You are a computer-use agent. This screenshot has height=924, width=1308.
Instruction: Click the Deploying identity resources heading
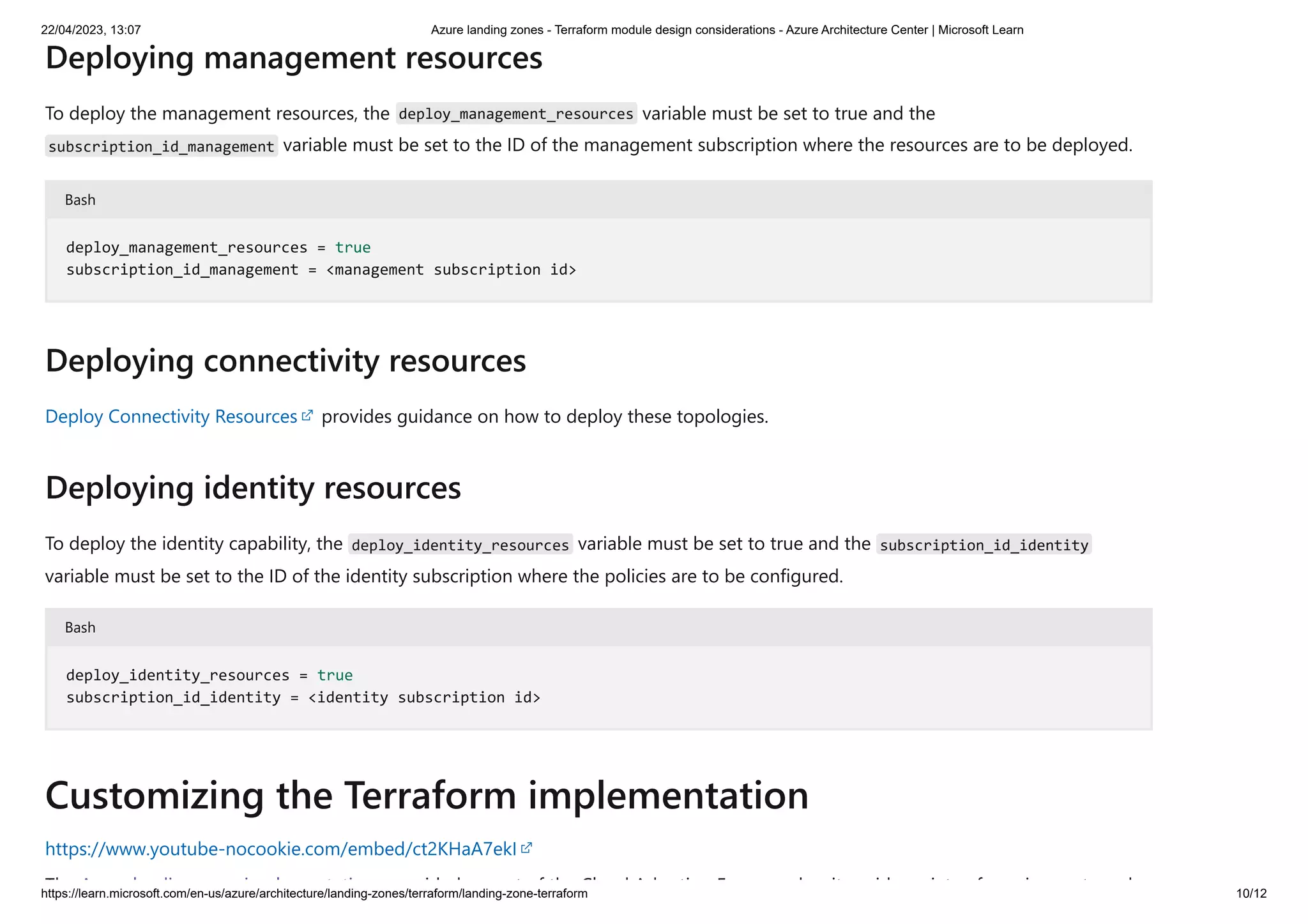pyautogui.click(x=253, y=488)
